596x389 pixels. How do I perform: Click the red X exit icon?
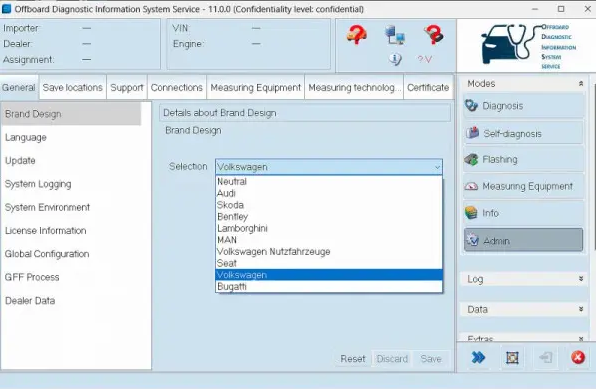click(x=578, y=357)
